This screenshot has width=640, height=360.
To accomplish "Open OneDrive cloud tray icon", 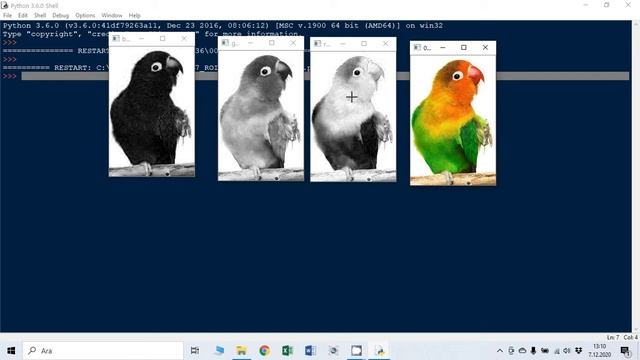I will click(x=522, y=351).
